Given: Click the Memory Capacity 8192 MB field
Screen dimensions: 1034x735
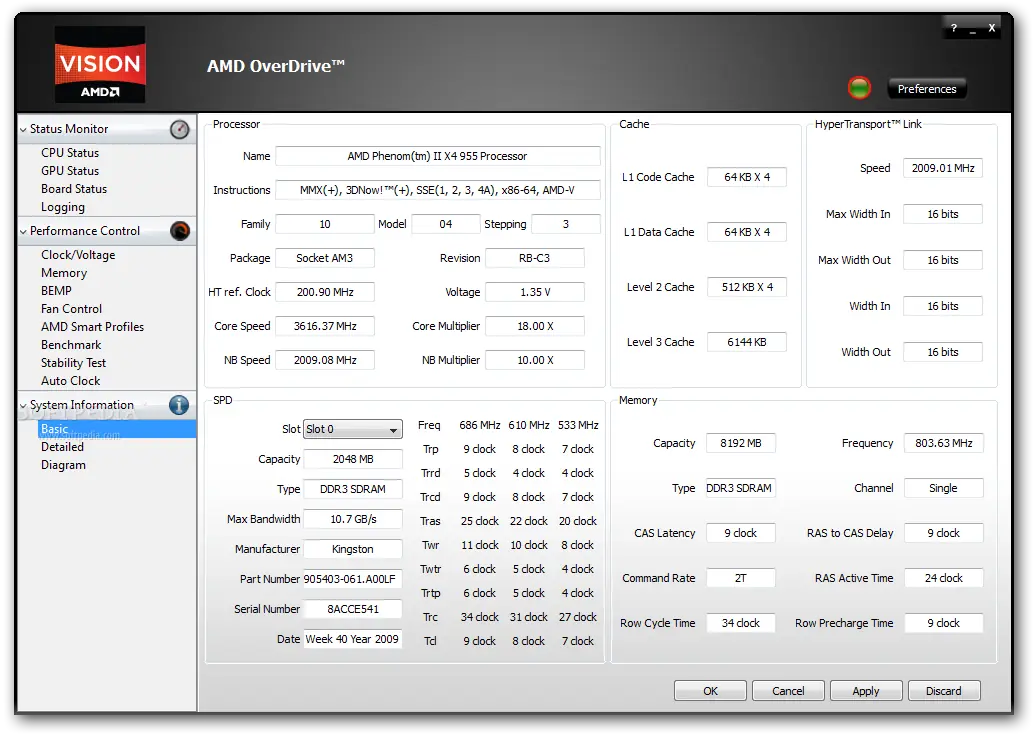Looking at the screenshot, I should pyautogui.click(x=741, y=443).
